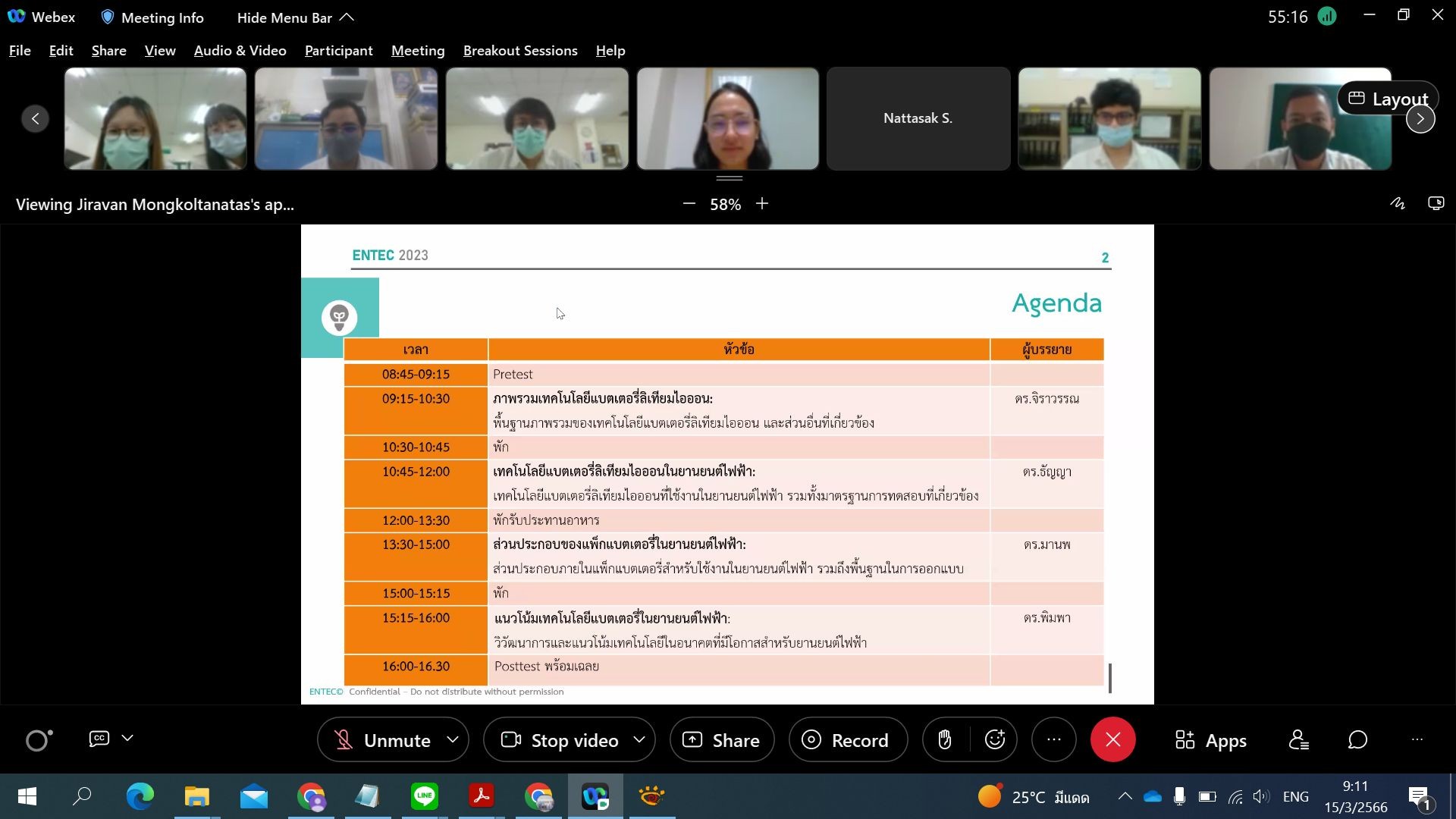Show hidden system tray icons
The width and height of the screenshot is (1456, 819).
point(1125,796)
